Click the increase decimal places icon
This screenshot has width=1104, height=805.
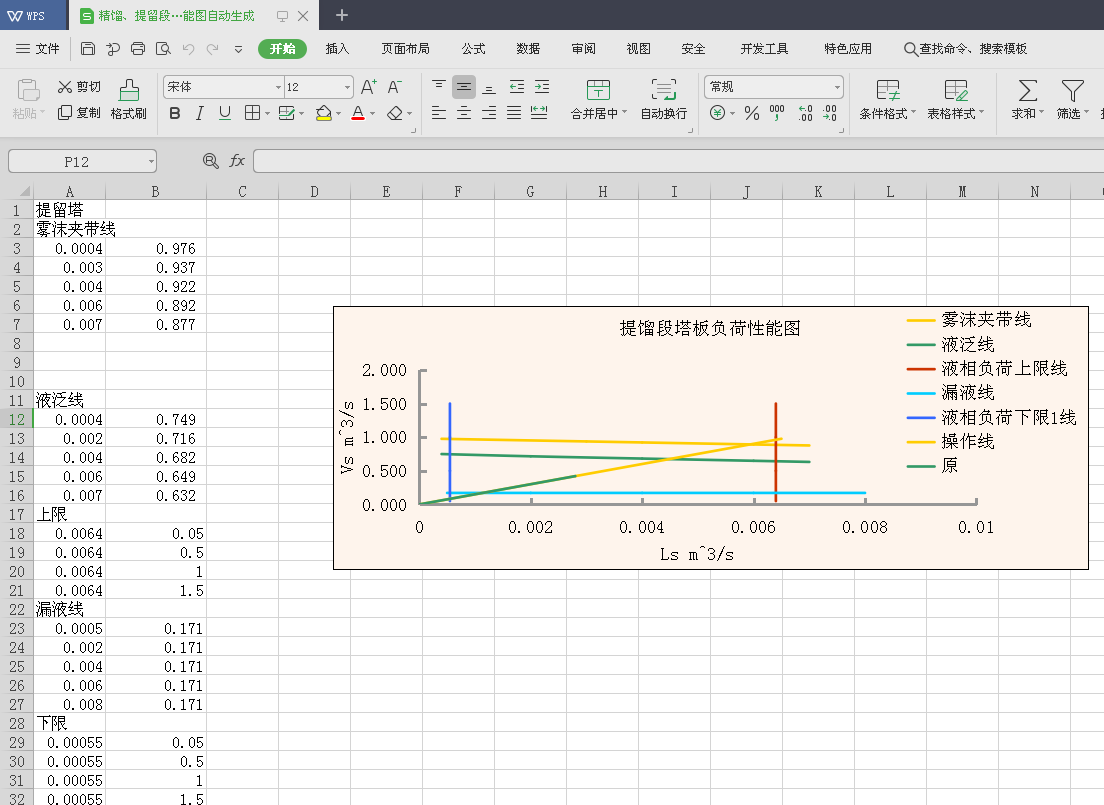[x=805, y=113]
